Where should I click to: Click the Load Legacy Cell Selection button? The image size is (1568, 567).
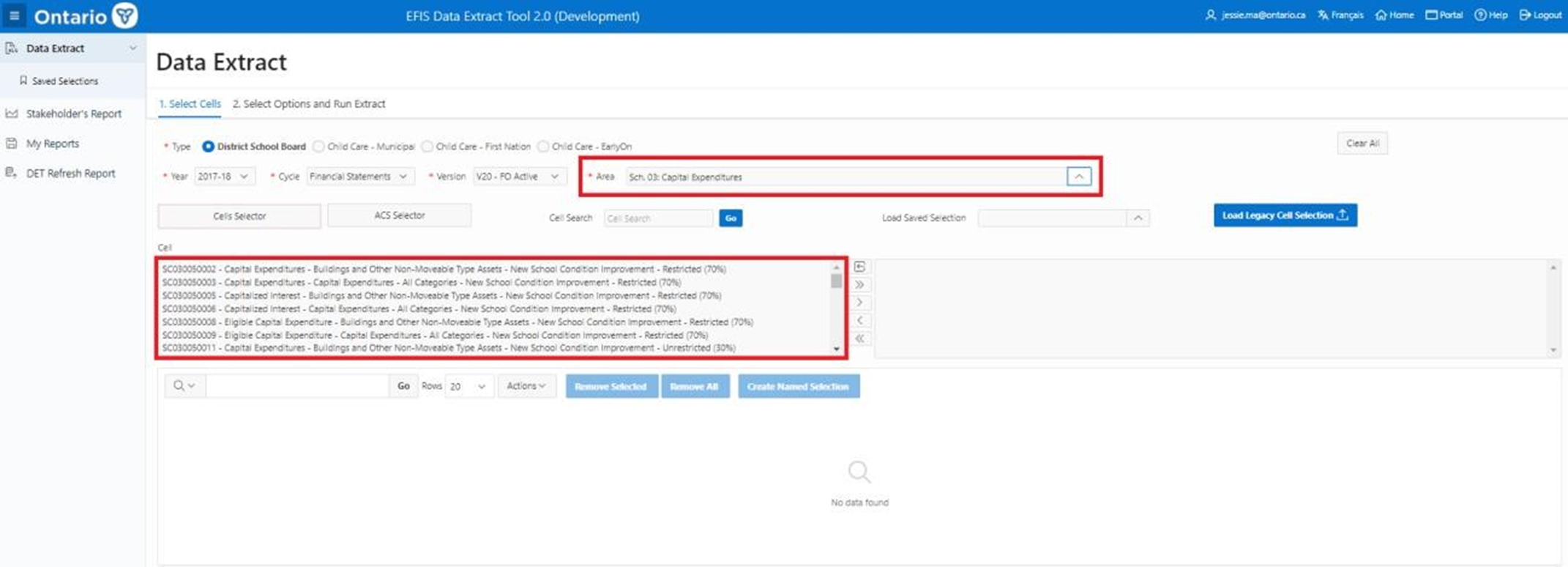1285,215
